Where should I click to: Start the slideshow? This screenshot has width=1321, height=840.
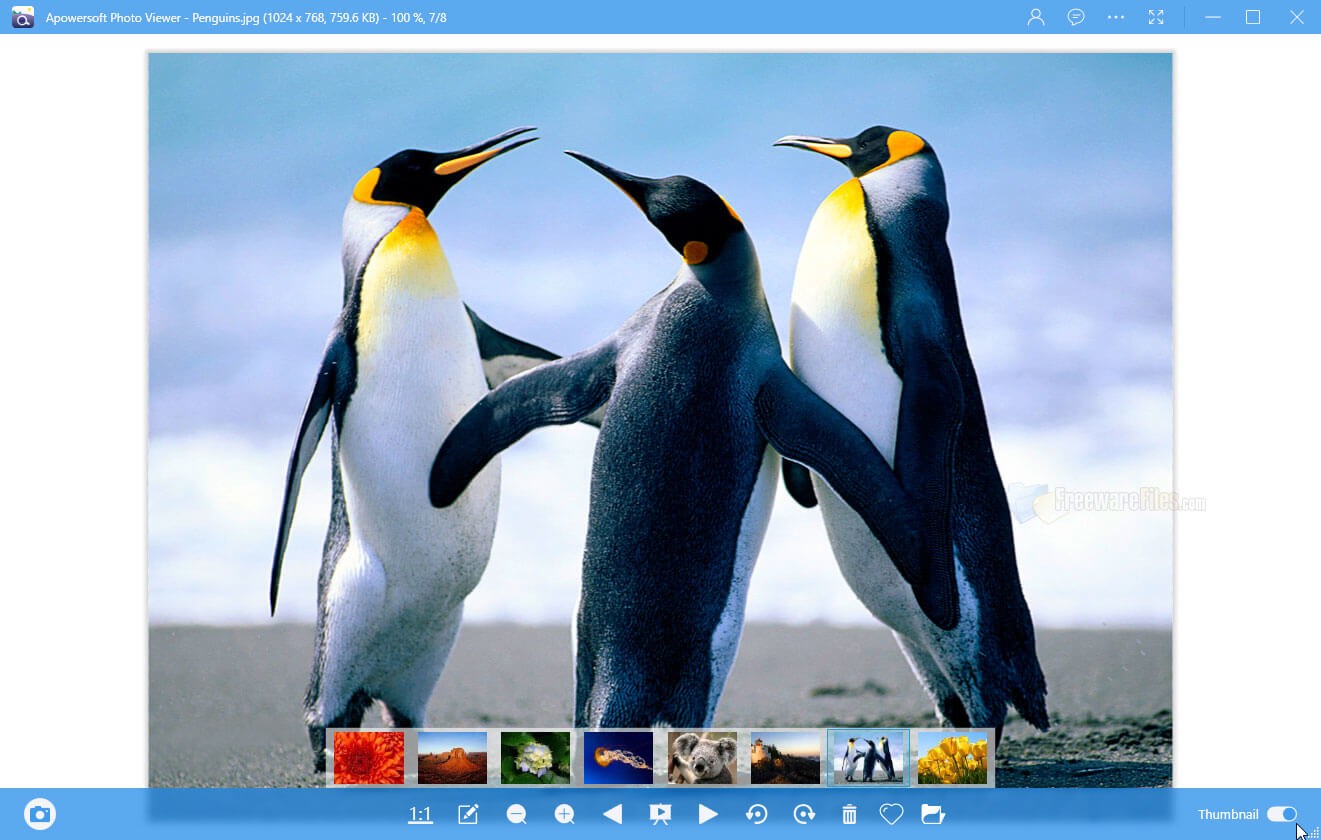(x=661, y=814)
